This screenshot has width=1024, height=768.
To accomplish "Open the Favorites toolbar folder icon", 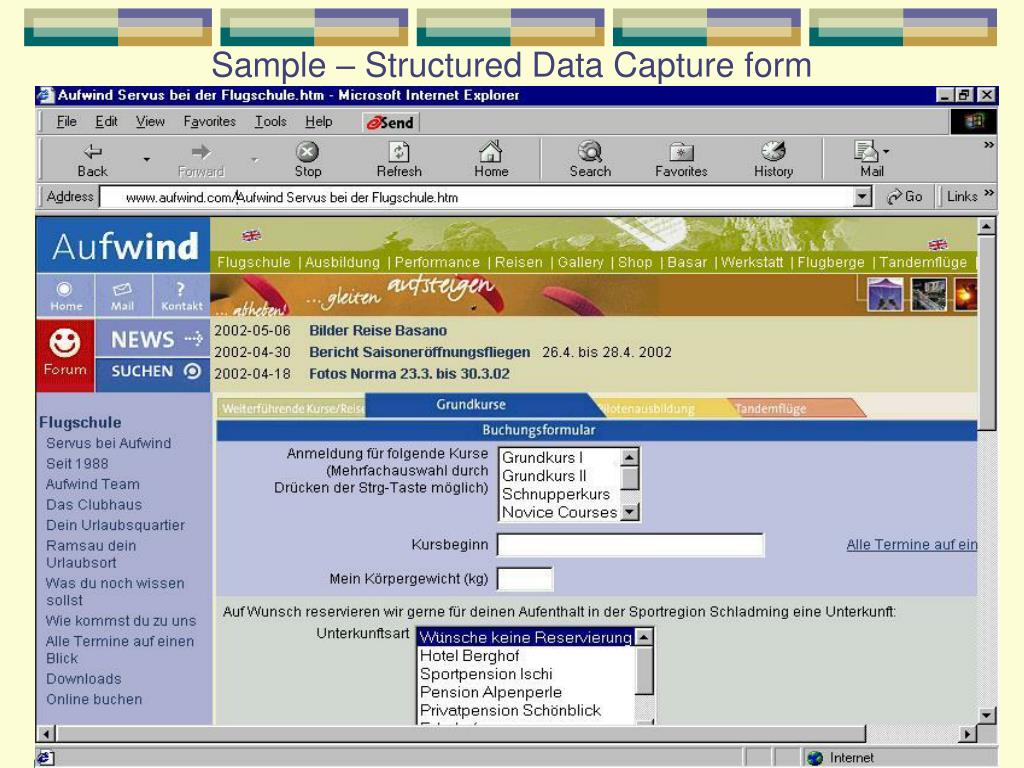I will click(681, 152).
